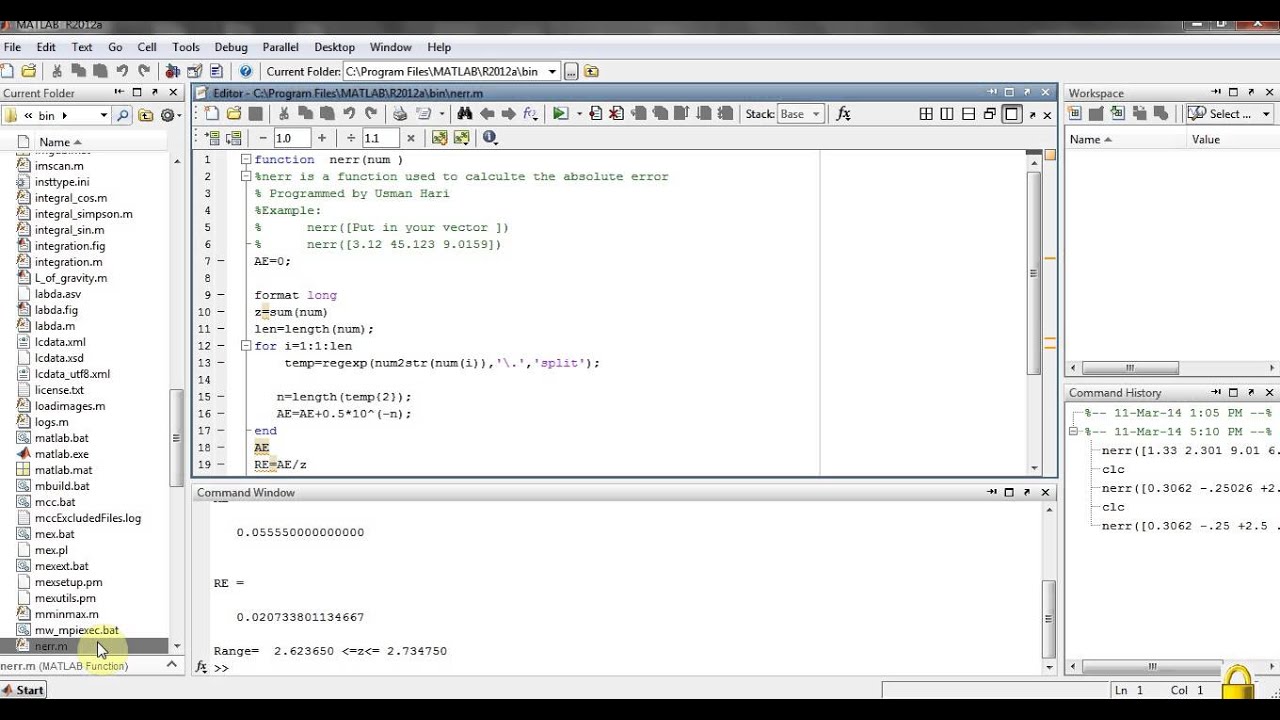Screen dimensions: 1280x720
Task: Click the Print icon in the Editor toolbar
Action: (x=400, y=114)
